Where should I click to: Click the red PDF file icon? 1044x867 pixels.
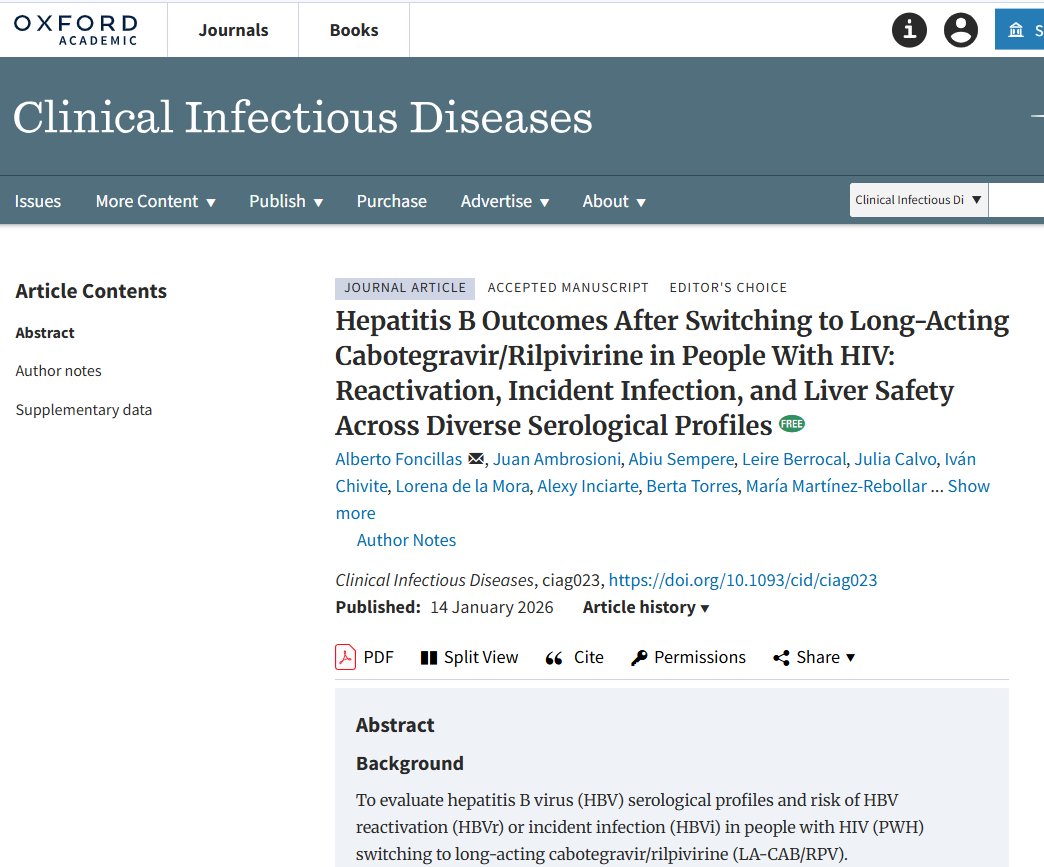345,657
